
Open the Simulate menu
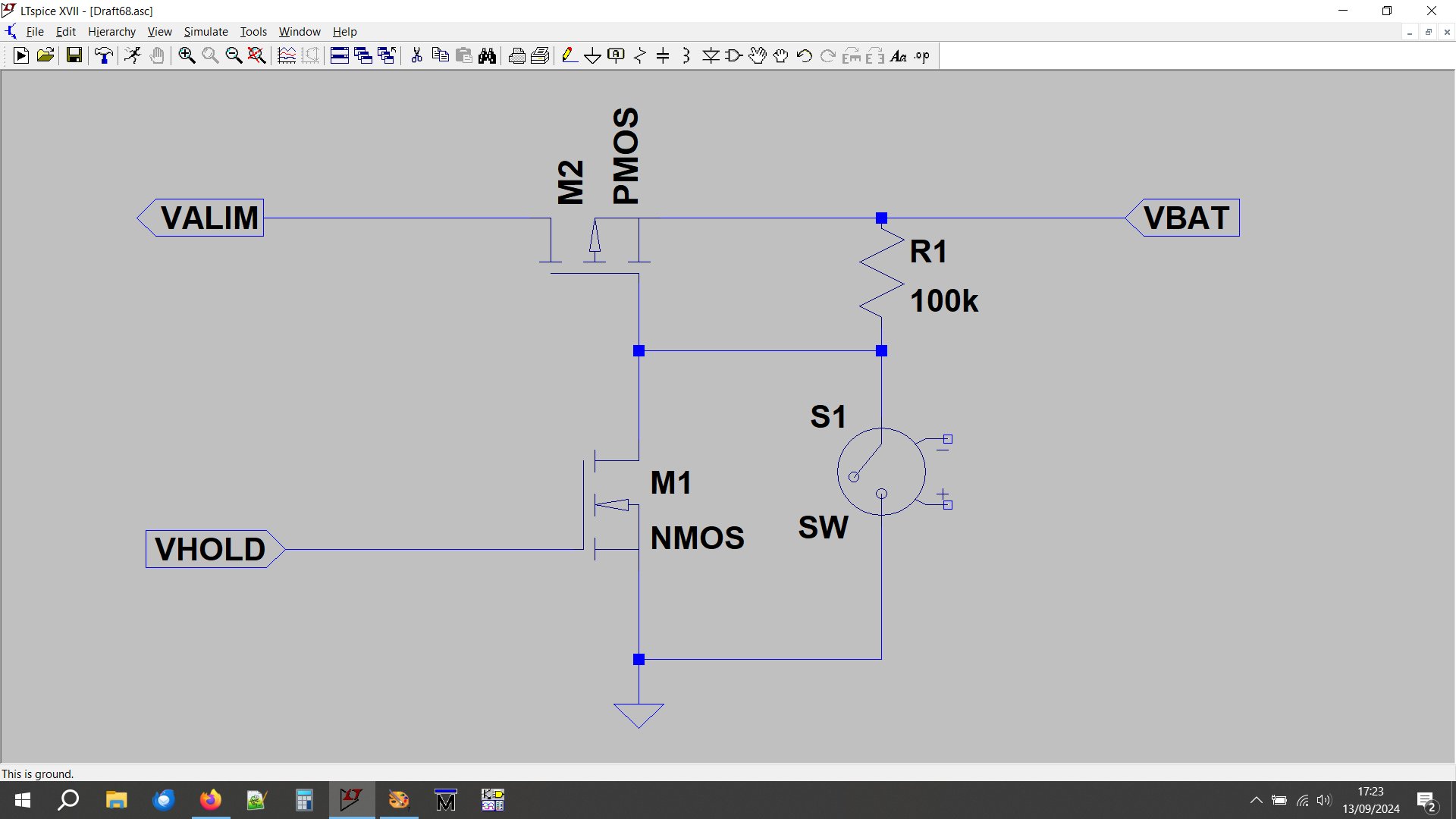tap(206, 32)
